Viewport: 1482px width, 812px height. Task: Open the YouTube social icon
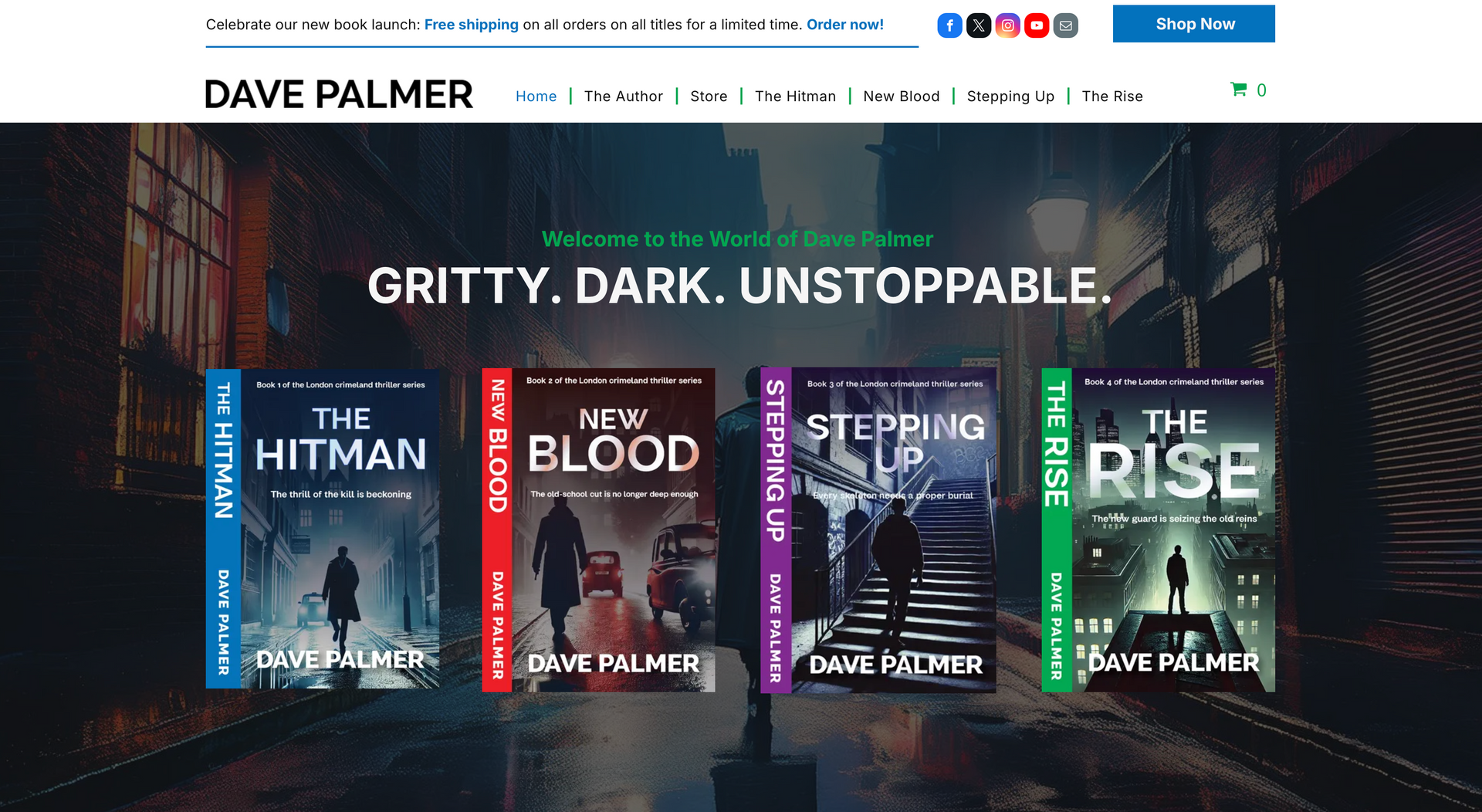[1037, 25]
